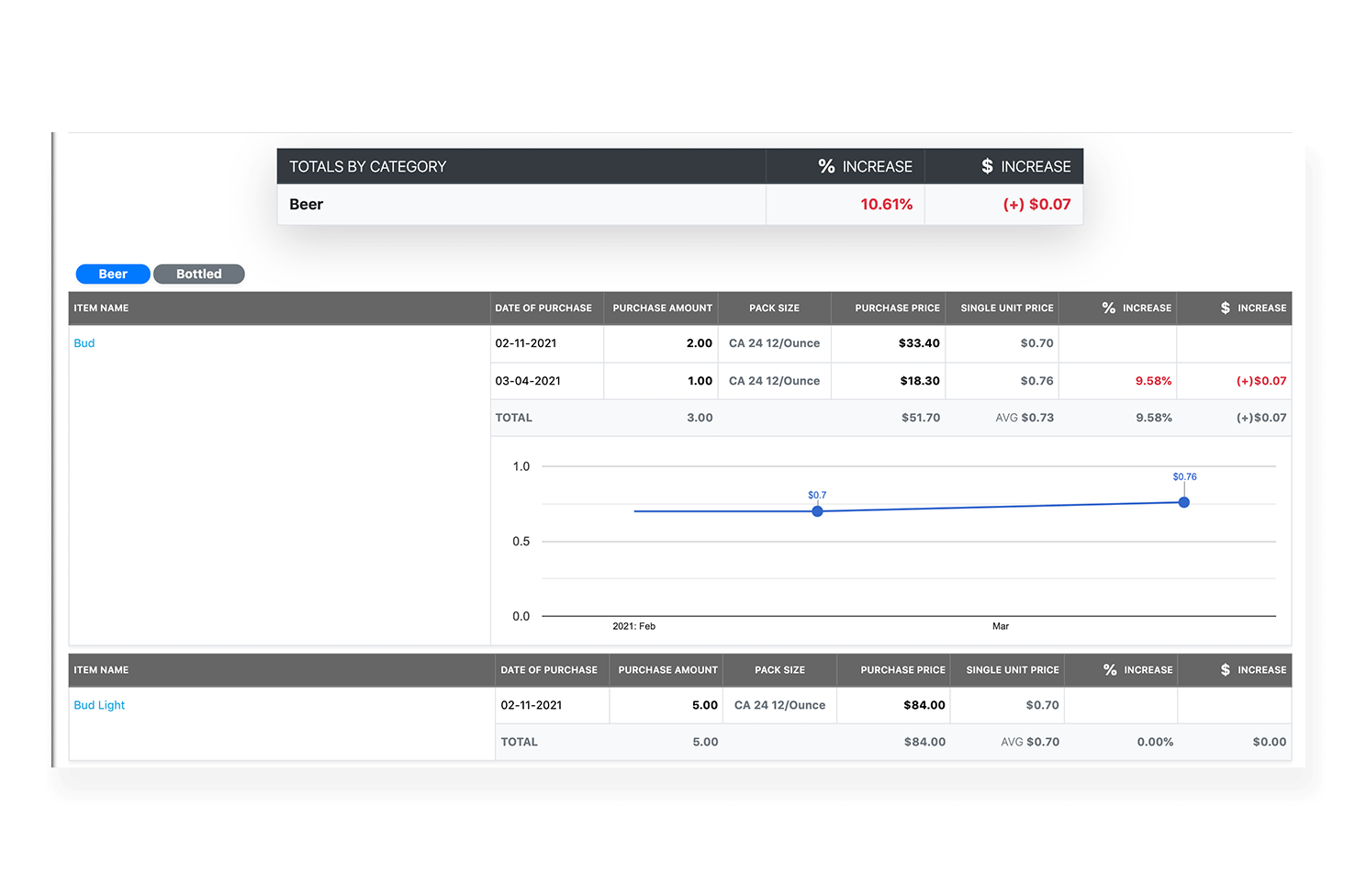Open the Bud Light item link
The height and width of the screenshot is (896, 1355).
[99, 705]
